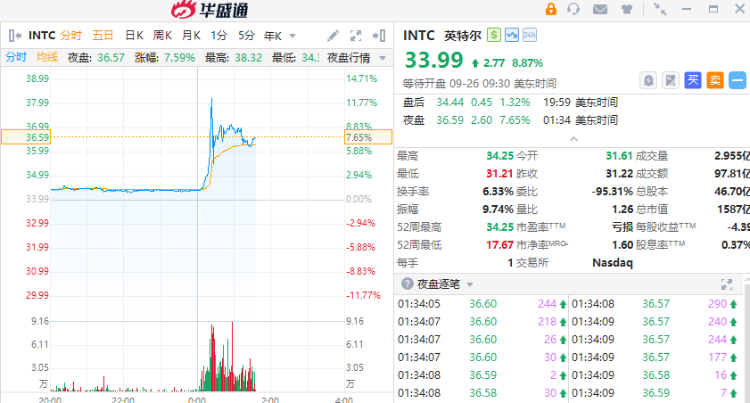Toggle the blue 分时 line indicator
Image resolution: width=750 pixels, height=403 pixels.
pos(16,58)
